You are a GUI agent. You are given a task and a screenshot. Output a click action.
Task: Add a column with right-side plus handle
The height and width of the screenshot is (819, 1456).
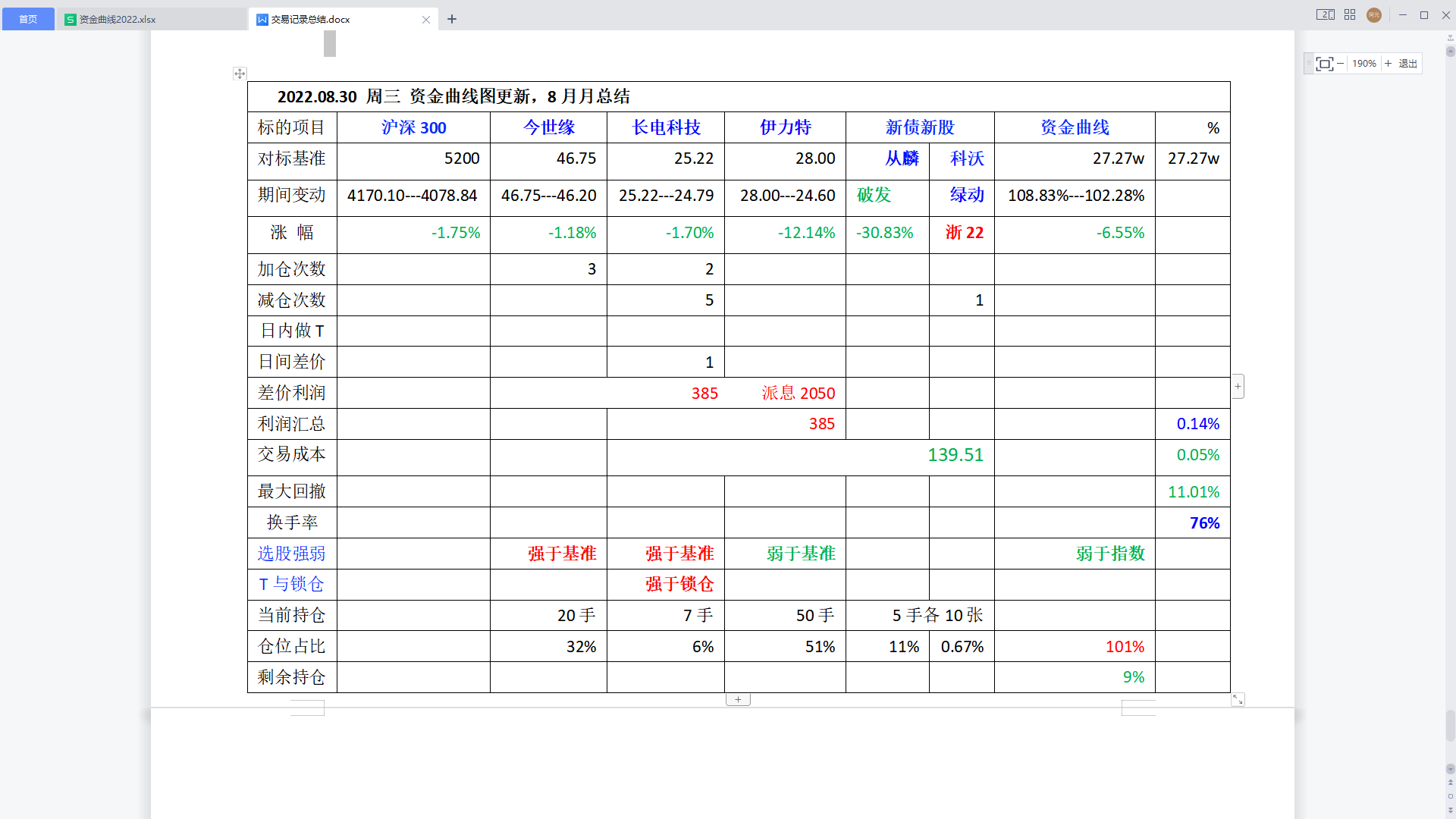[1238, 387]
